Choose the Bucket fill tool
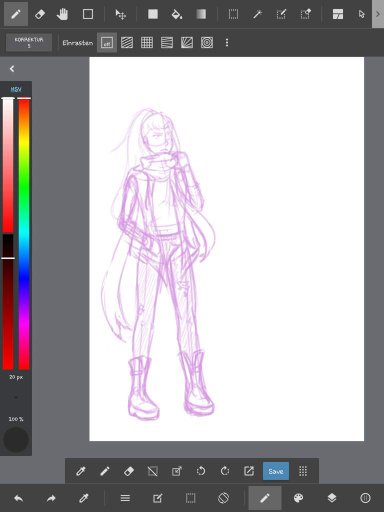 [177, 14]
